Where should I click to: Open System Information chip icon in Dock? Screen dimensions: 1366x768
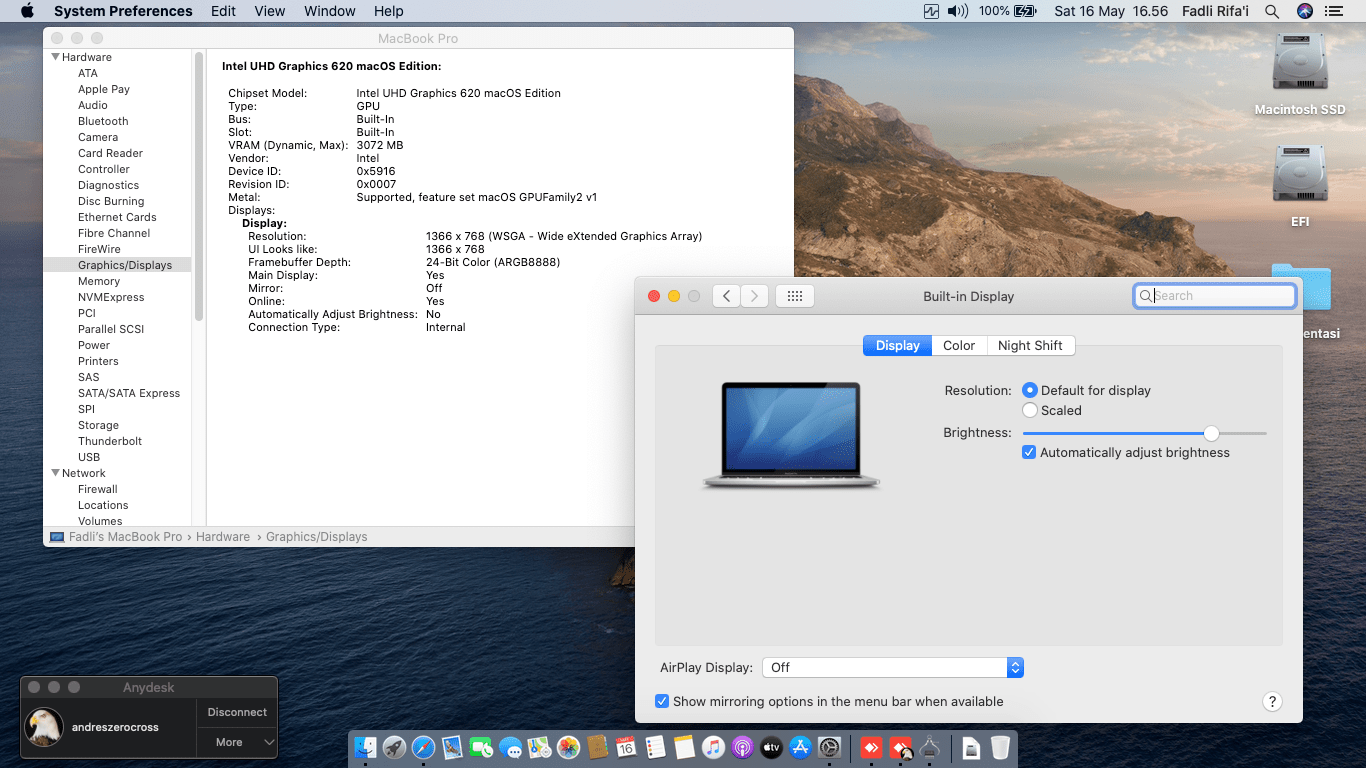pyautogui.click(x=930, y=747)
